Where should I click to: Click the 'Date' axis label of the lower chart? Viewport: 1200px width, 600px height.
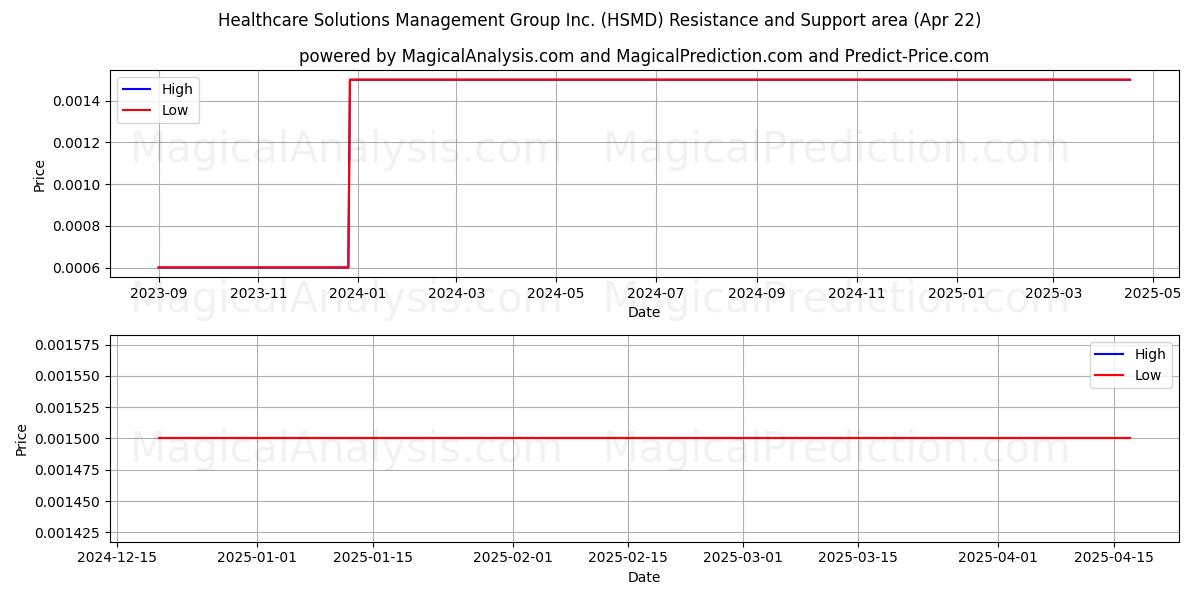point(644,577)
